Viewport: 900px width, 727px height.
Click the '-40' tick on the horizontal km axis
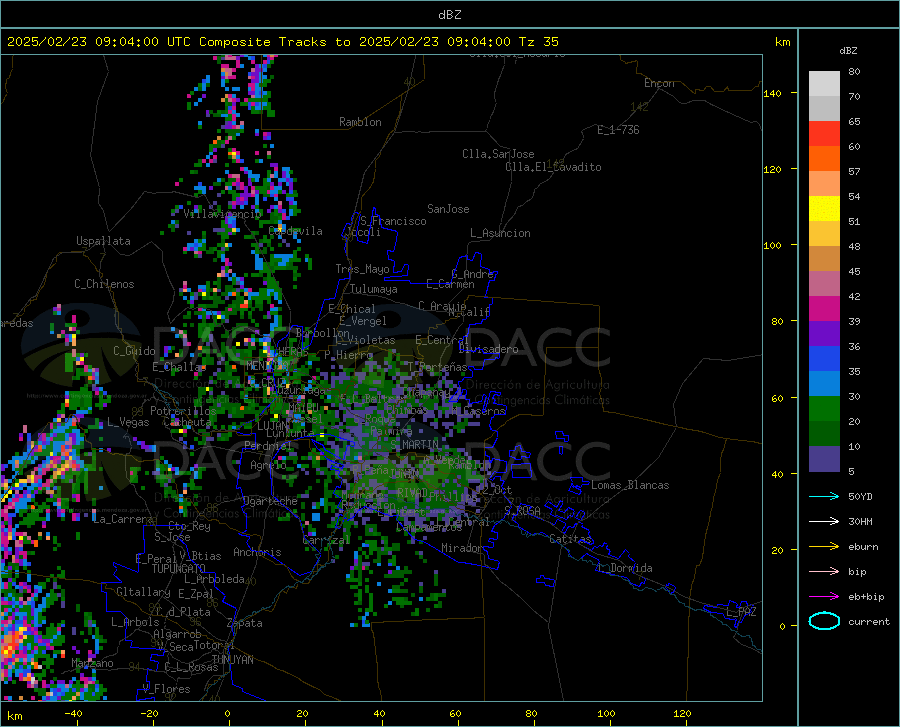click(73, 714)
